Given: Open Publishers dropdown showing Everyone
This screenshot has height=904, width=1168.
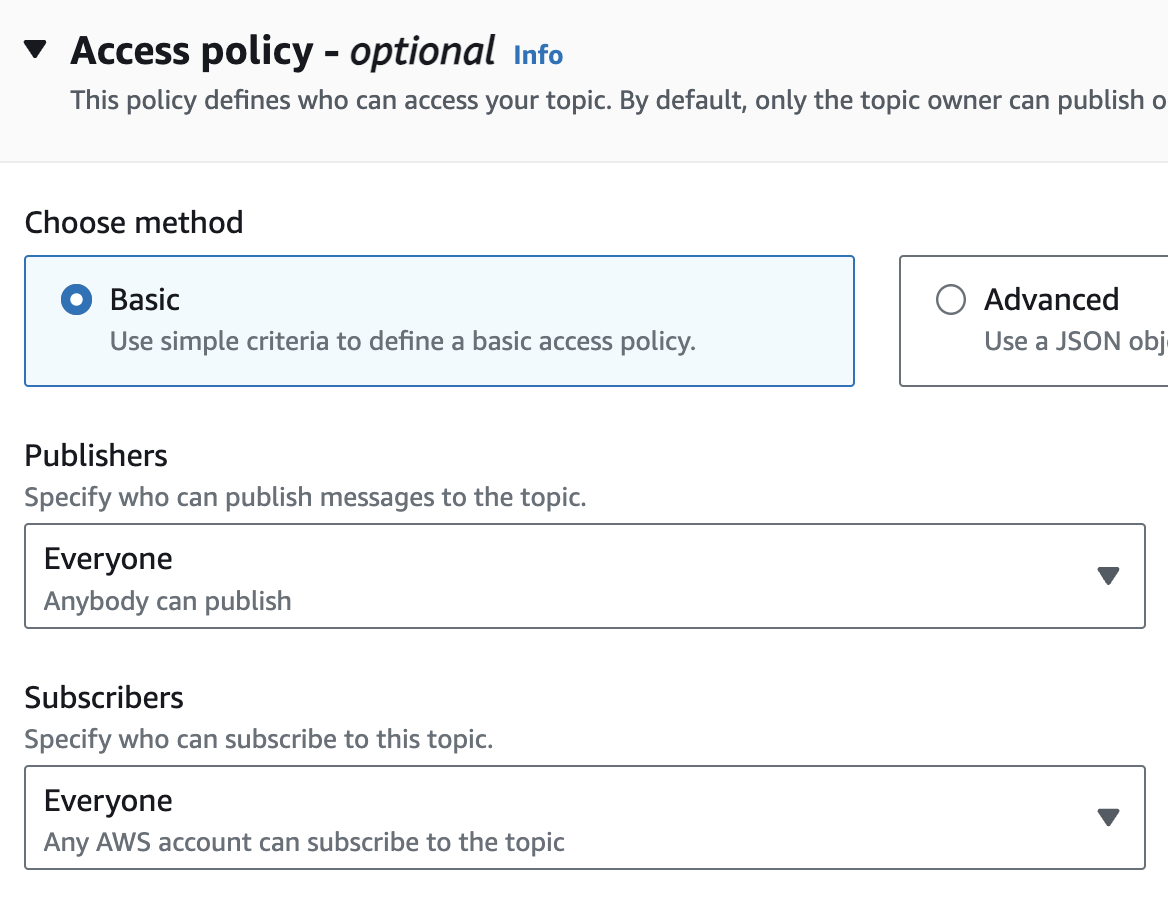Looking at the screenshot, I should pos(584,576).
